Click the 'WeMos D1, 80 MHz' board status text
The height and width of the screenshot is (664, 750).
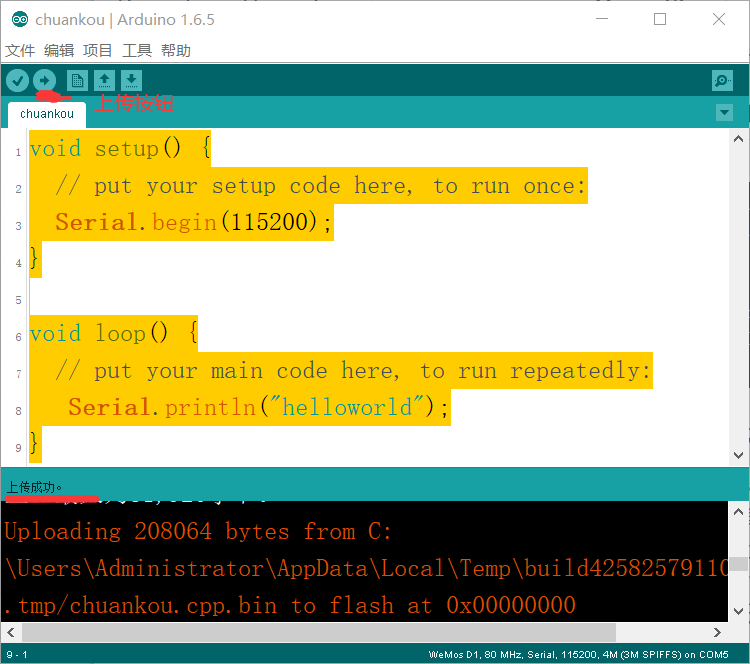(x=578, y=654)
